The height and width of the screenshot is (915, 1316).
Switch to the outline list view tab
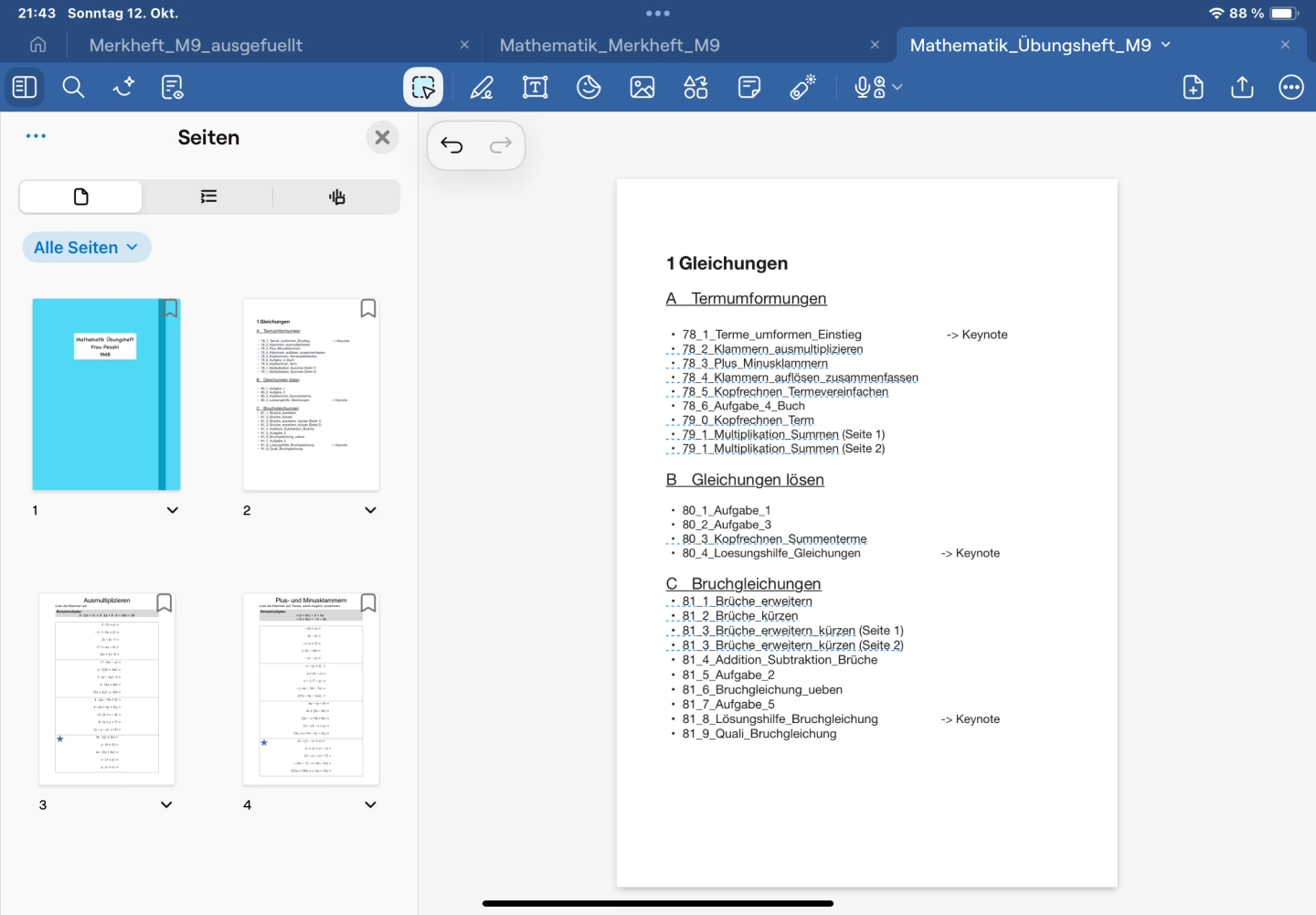pos(208,197)
